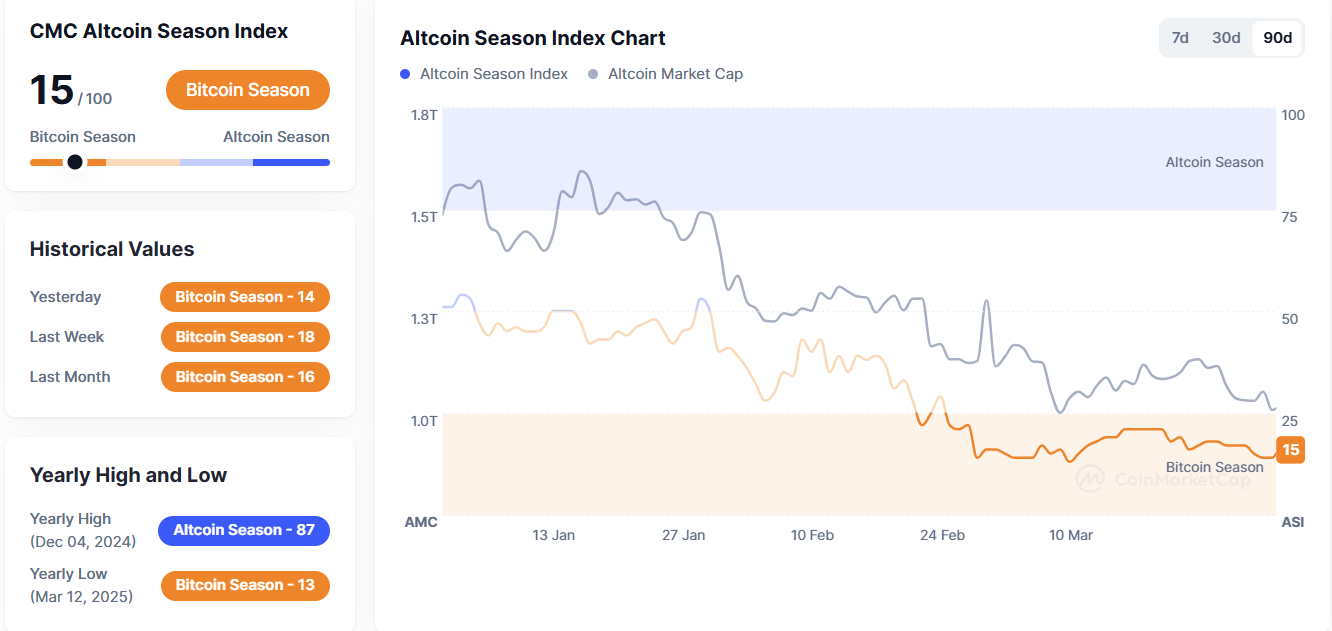Select the 90d chart range
This screenshot has width=1332, height=631.
click(1277, 38)
